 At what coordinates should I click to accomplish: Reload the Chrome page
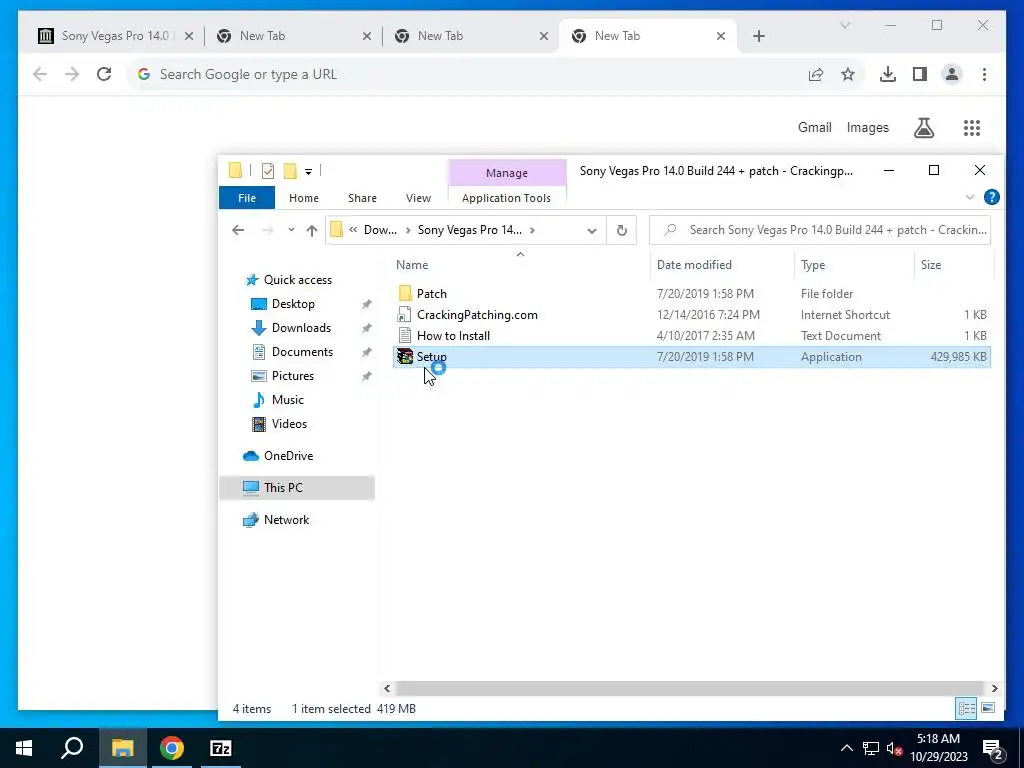click(x=104, y=74)
